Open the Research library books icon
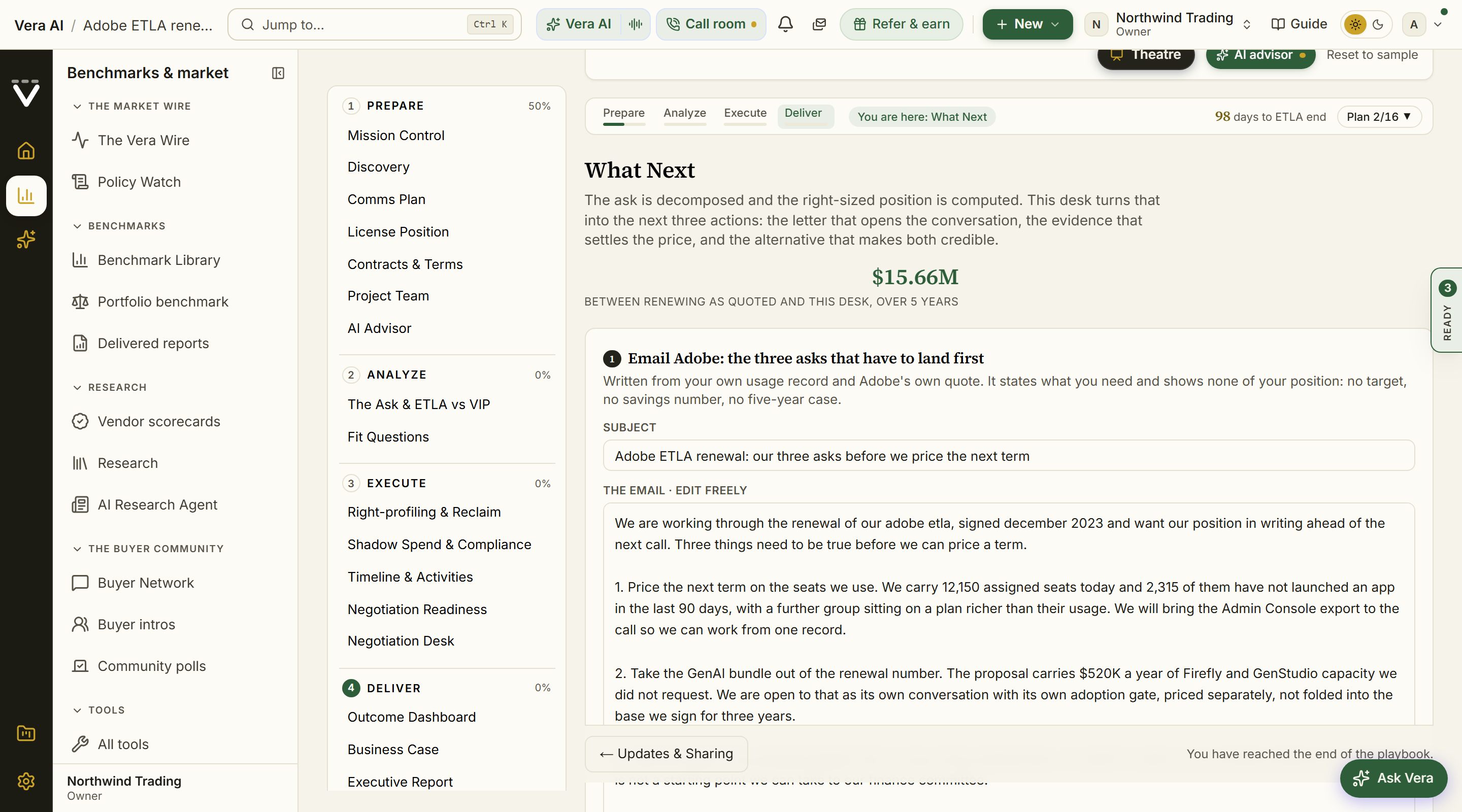Screen dimensions: 1462x812 (x=80, y=463)
